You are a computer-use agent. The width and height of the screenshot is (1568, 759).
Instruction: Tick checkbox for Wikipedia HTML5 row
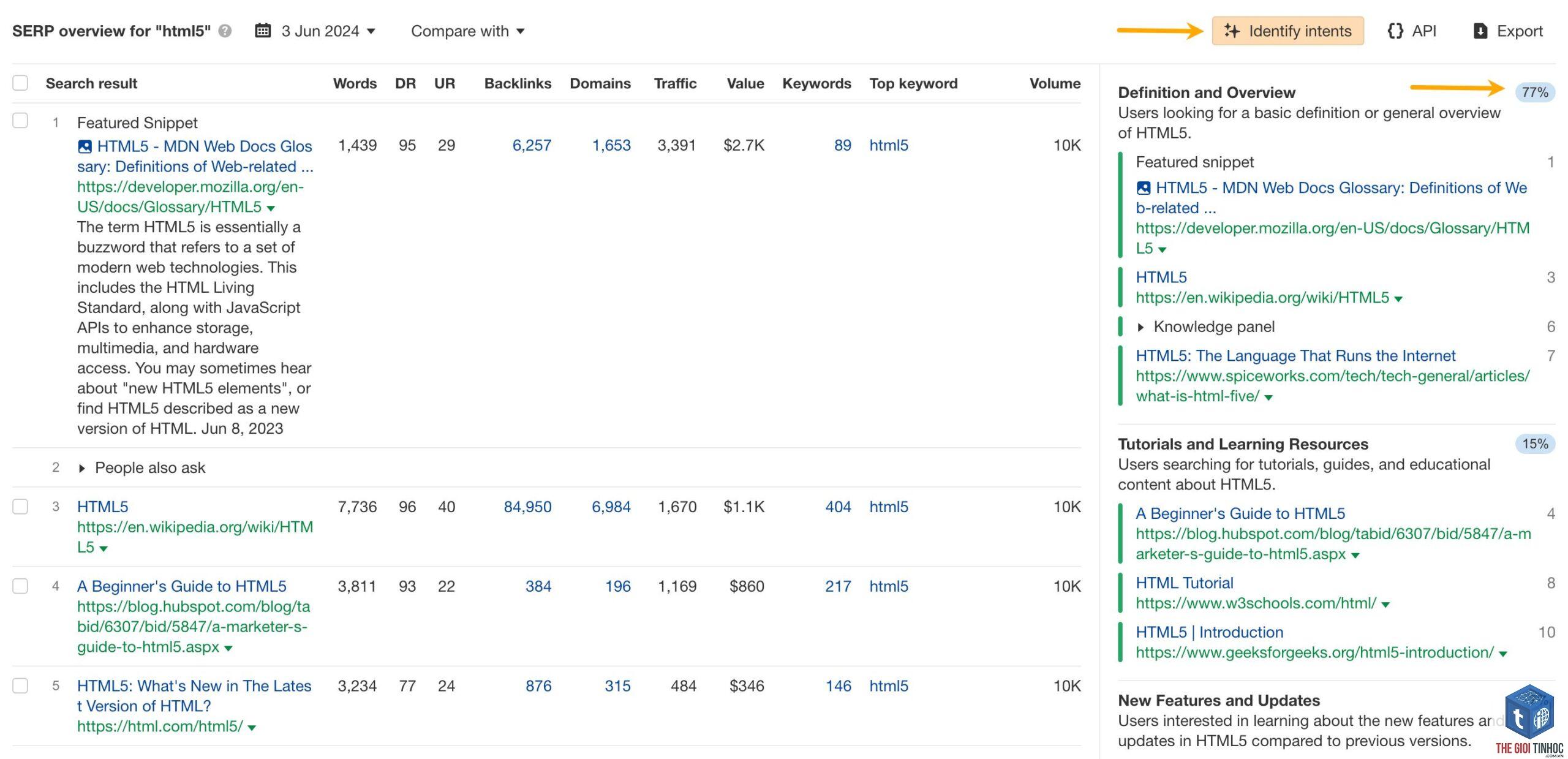tap(20, 507)
